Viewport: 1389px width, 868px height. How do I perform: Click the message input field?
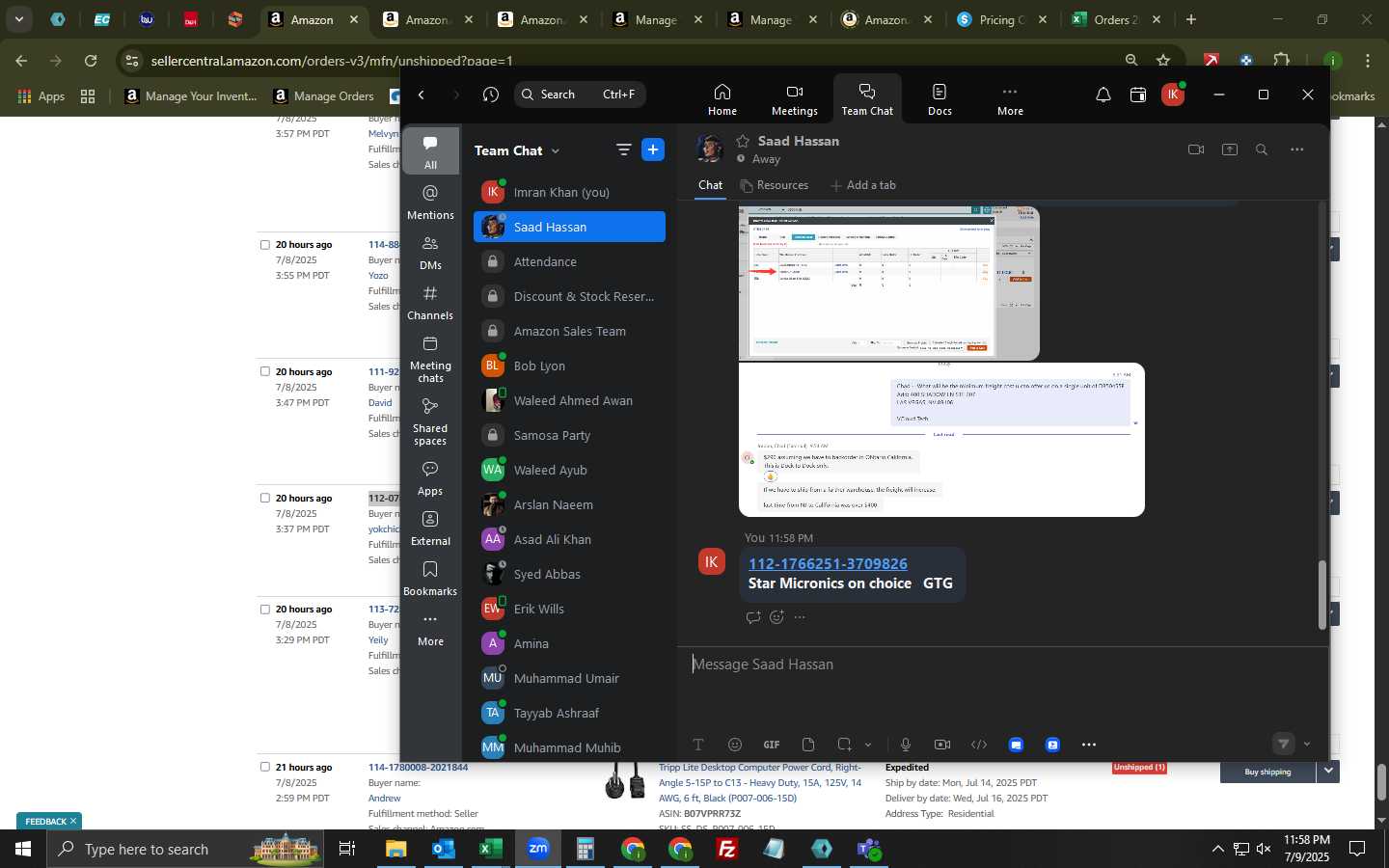(1003, 665)
